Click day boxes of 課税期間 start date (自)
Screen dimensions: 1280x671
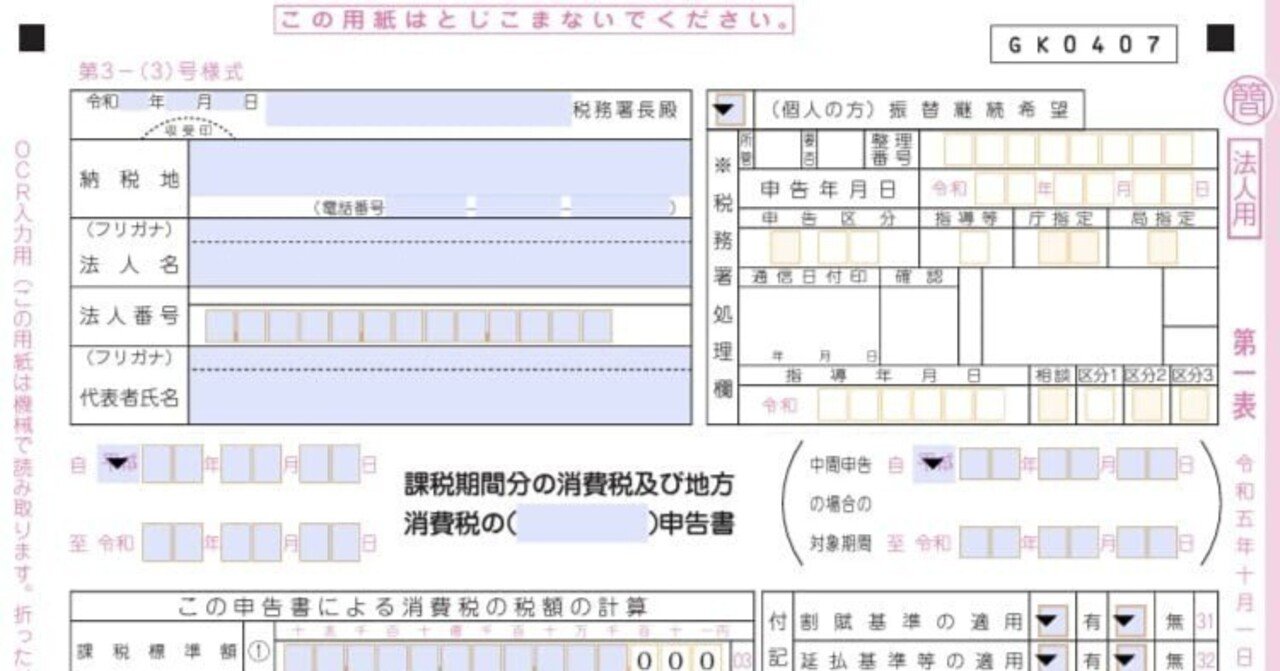coord(330,464)
